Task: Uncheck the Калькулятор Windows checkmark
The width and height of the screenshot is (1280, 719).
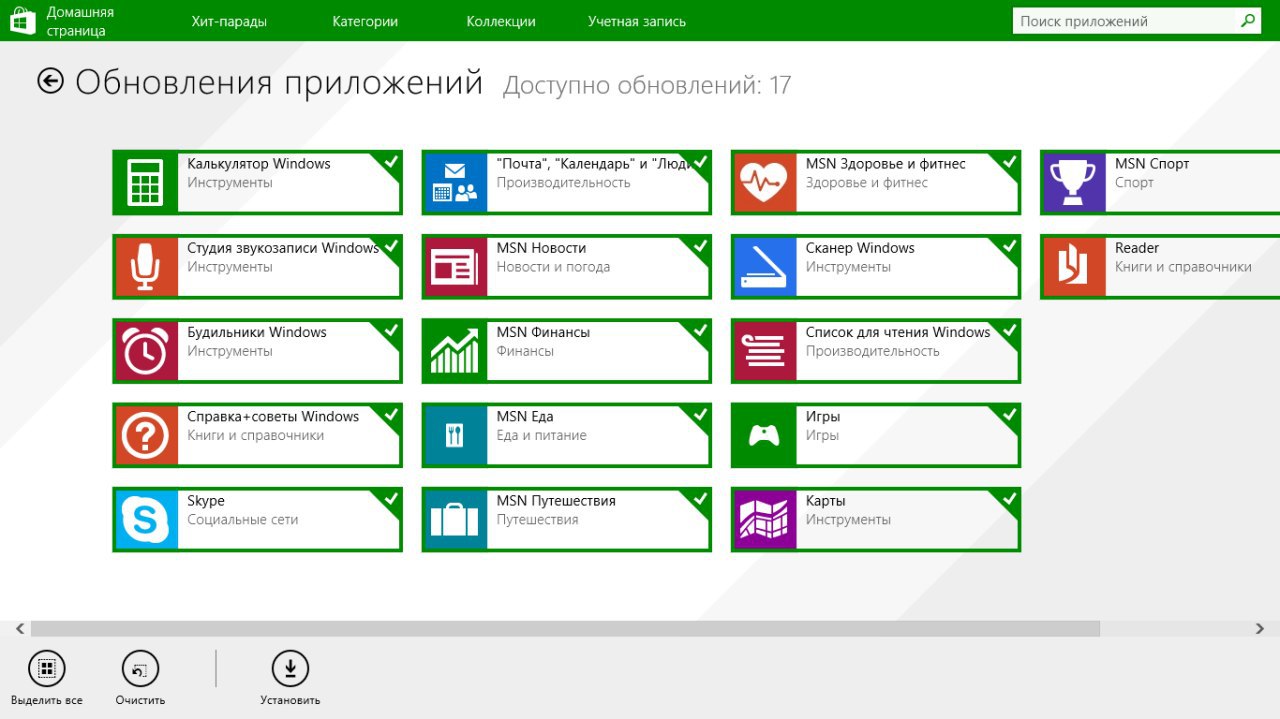Action: [x=391, y=162]
